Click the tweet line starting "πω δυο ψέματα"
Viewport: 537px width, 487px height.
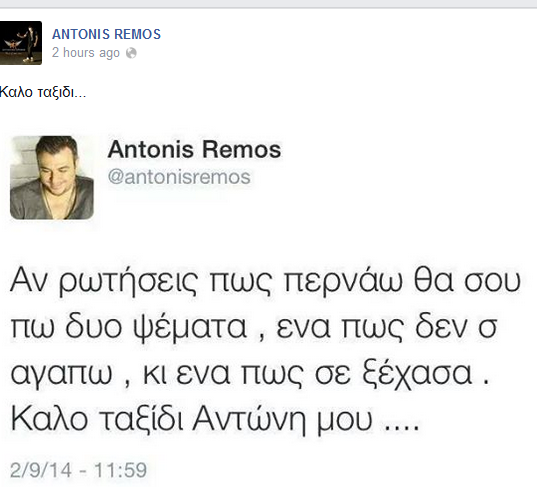(253, 327)
